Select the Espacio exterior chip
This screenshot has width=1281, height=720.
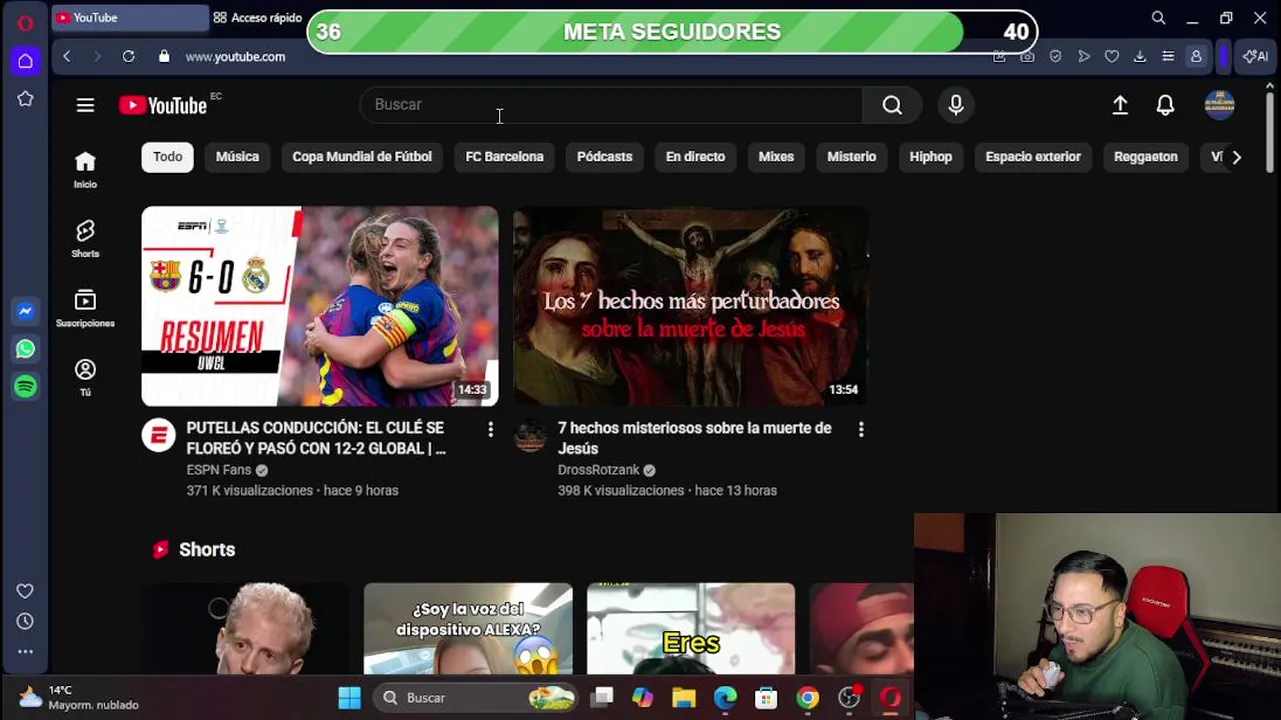pyautogui.click(x=1033, y=157)
